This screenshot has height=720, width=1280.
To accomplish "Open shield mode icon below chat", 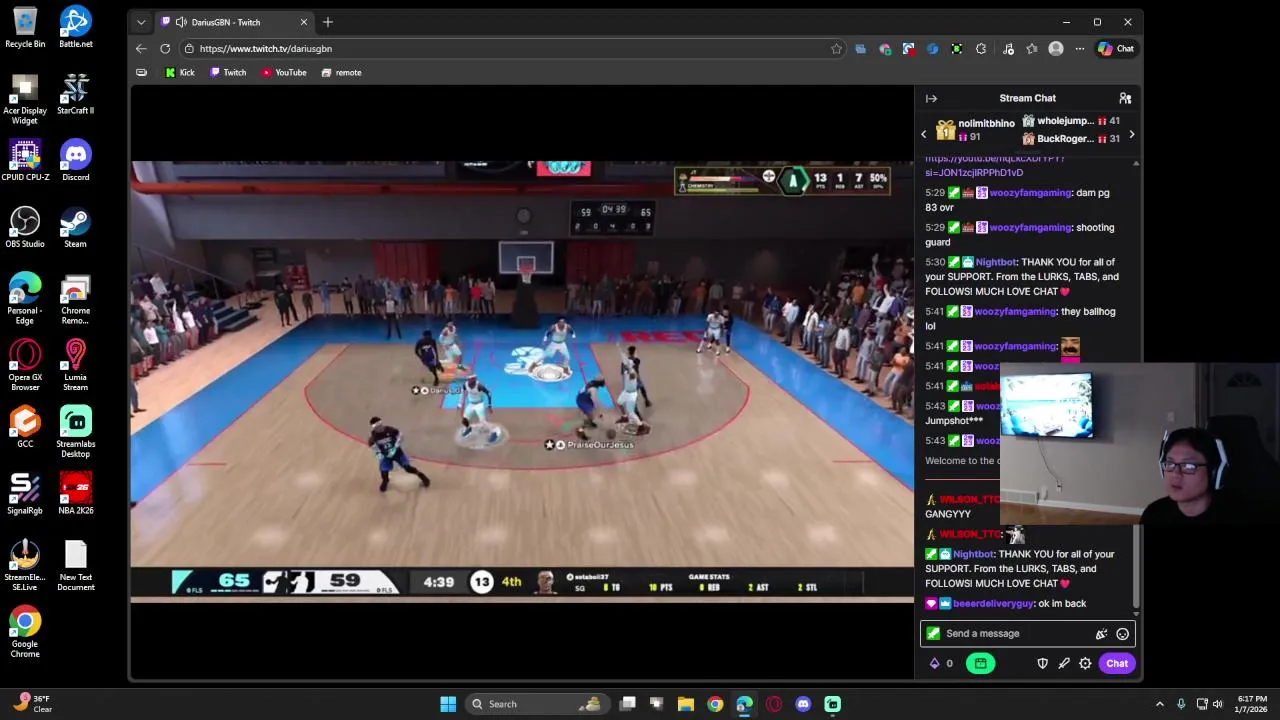I will point(1042,663).
